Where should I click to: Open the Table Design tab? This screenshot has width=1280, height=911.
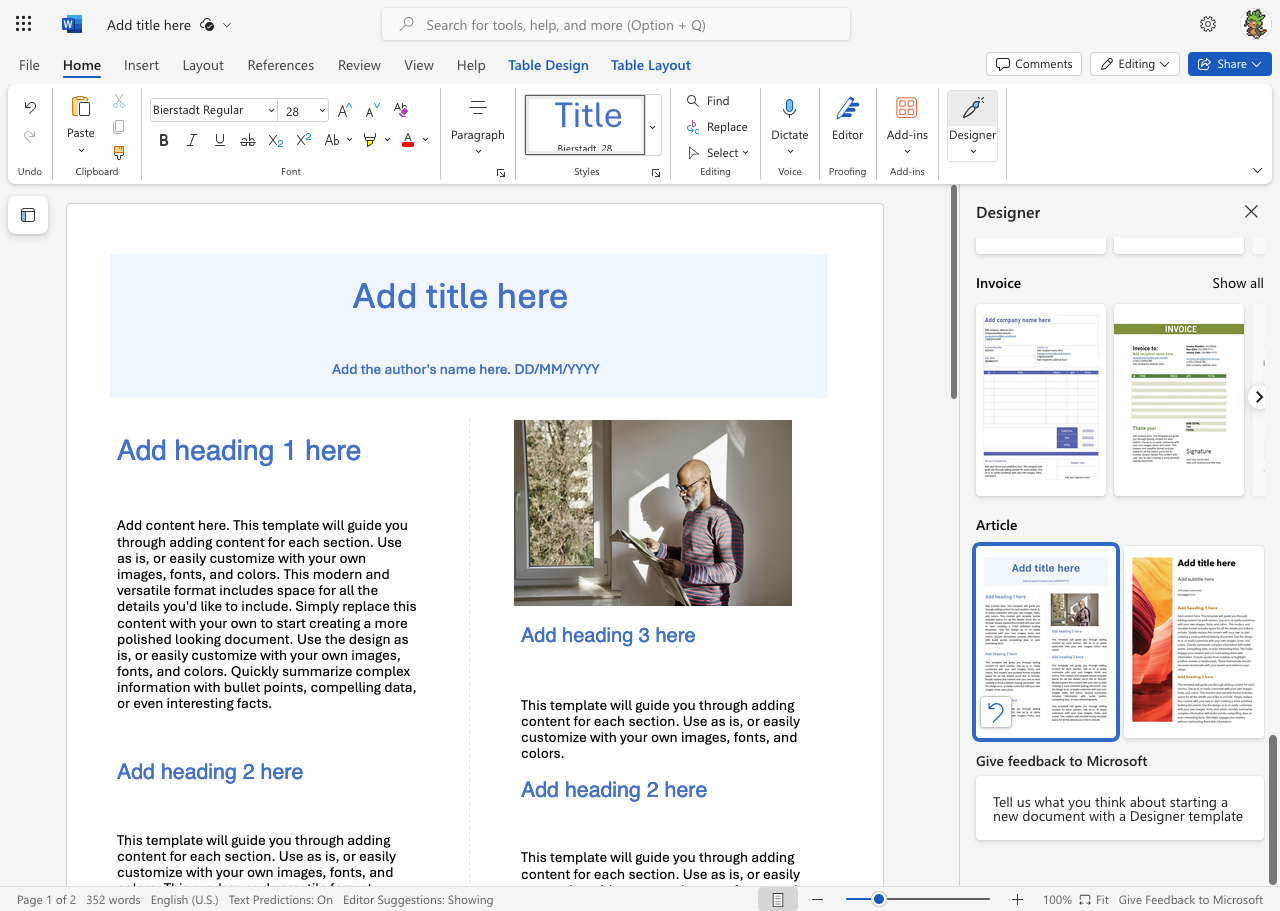(548, 65)
